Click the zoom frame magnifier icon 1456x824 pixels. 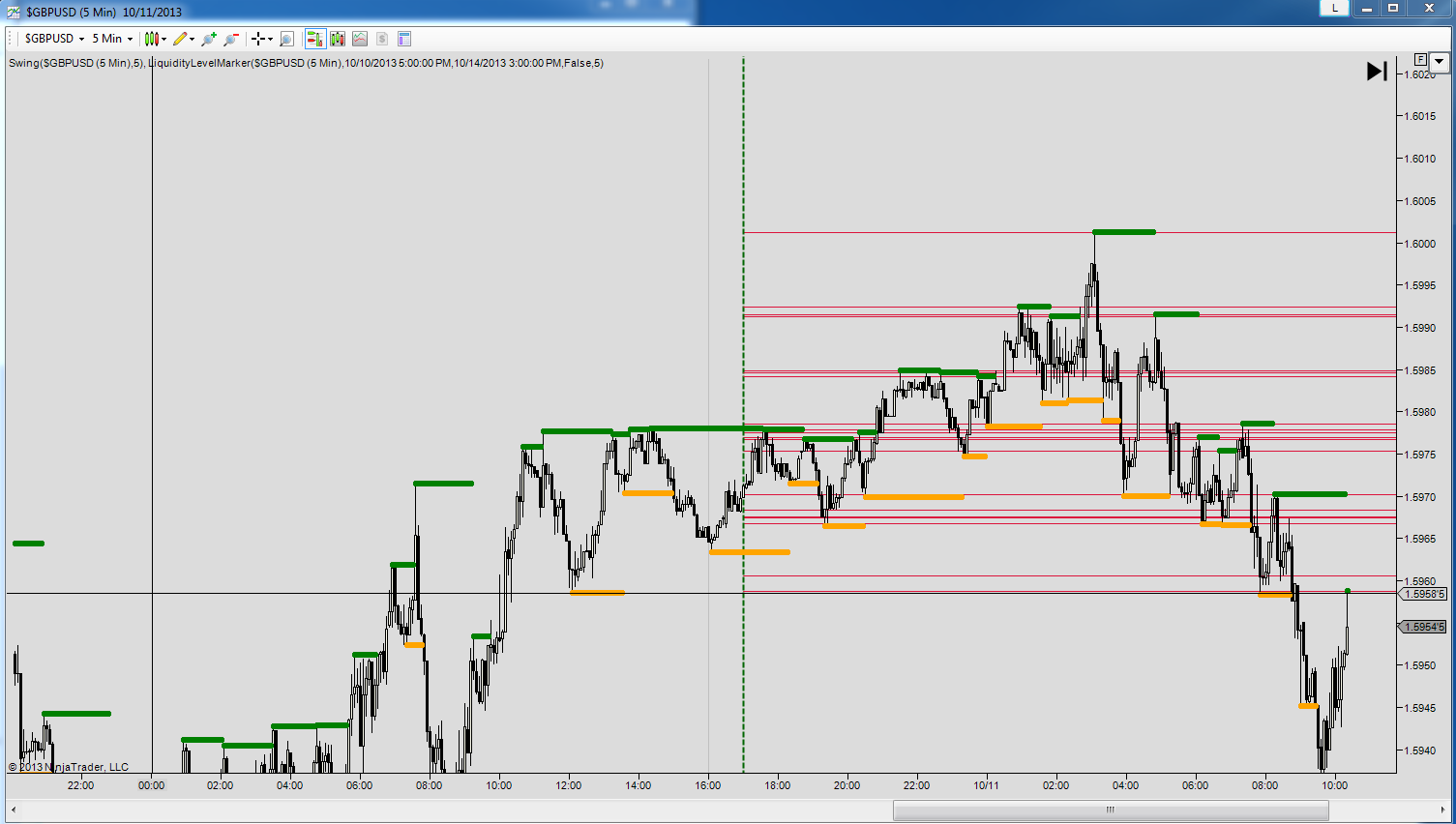click(x=286, y=39)
